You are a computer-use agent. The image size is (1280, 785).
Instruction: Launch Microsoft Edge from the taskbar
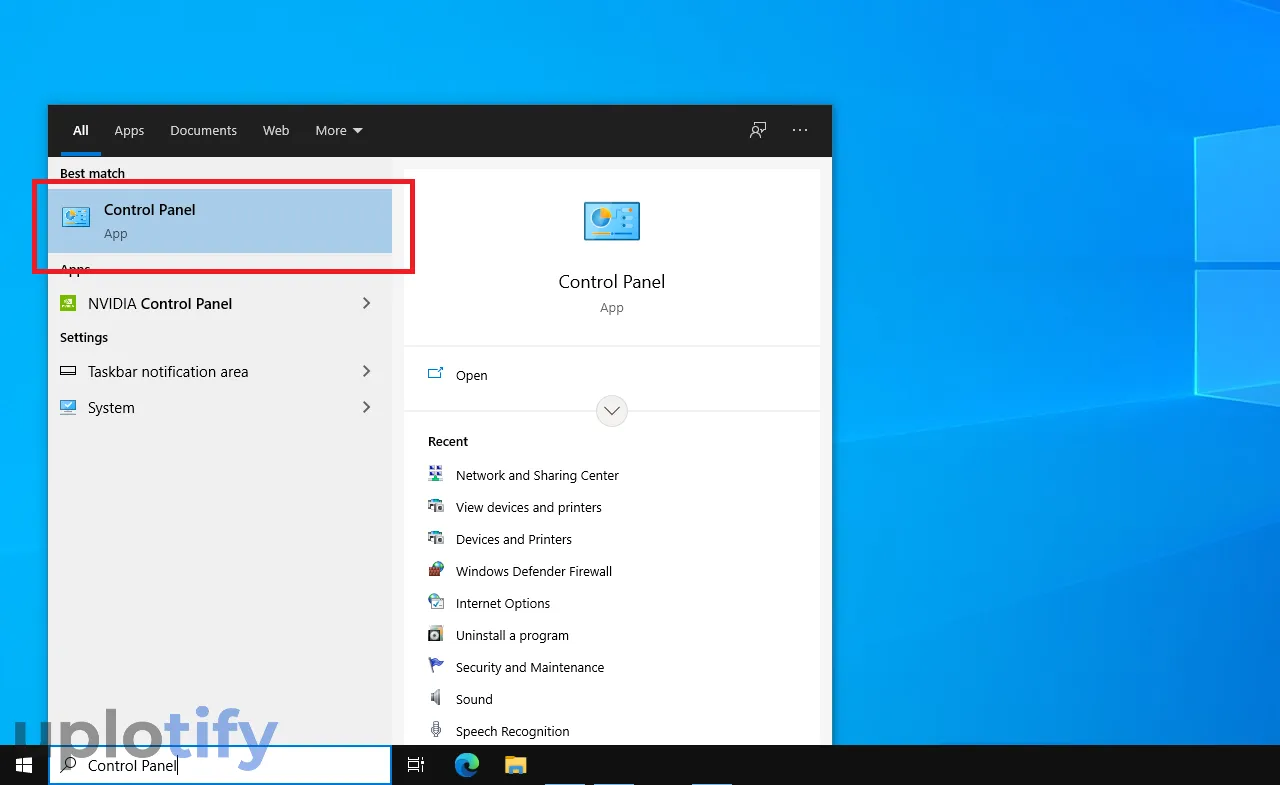pos(466,765)
